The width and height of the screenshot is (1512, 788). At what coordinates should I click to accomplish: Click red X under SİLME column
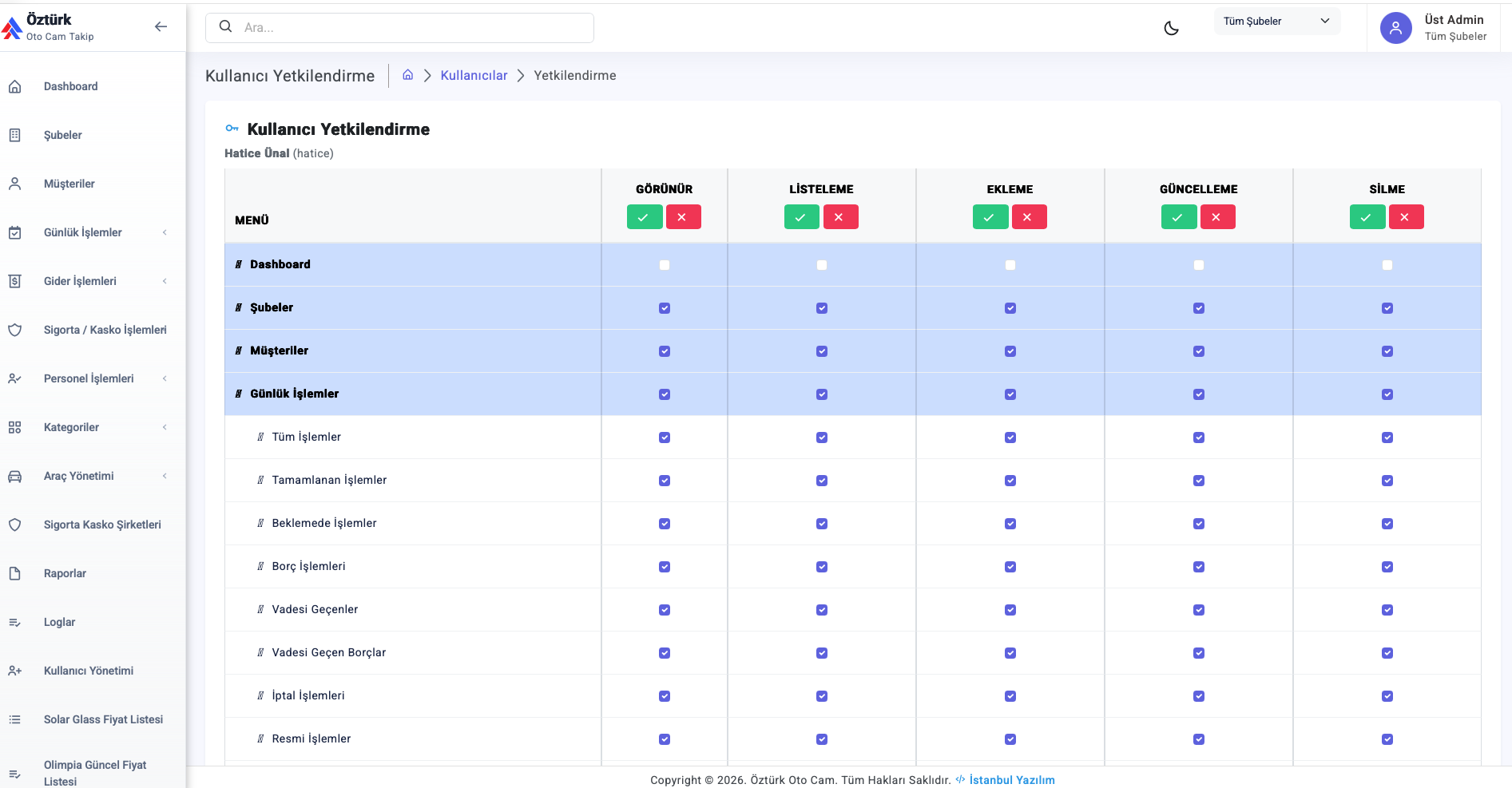click(x=1405, y=217)
